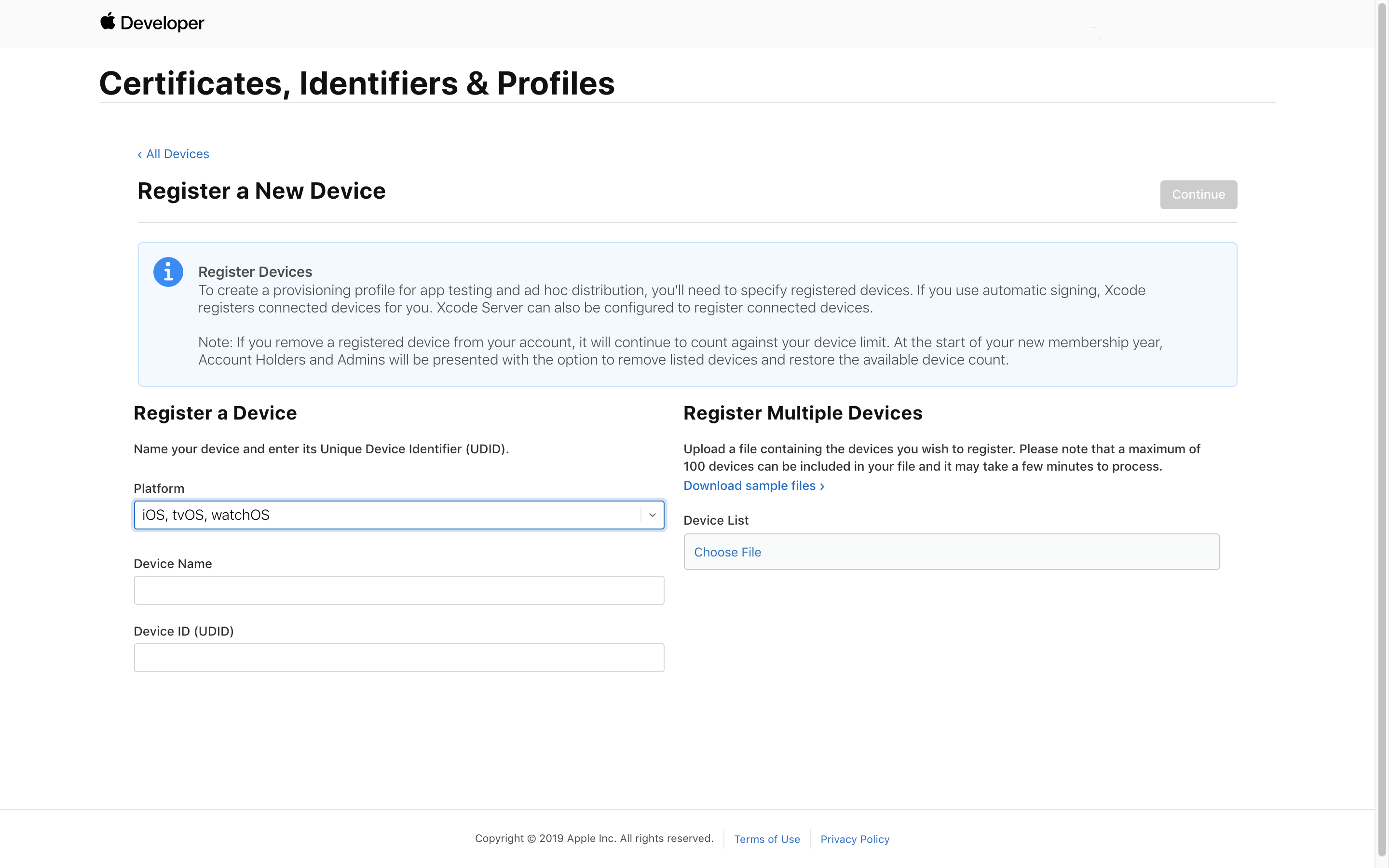Click the Register a Device heading
Image resolution: width=1389 pixels, height=868 pixels.
(x=215, y=413)
